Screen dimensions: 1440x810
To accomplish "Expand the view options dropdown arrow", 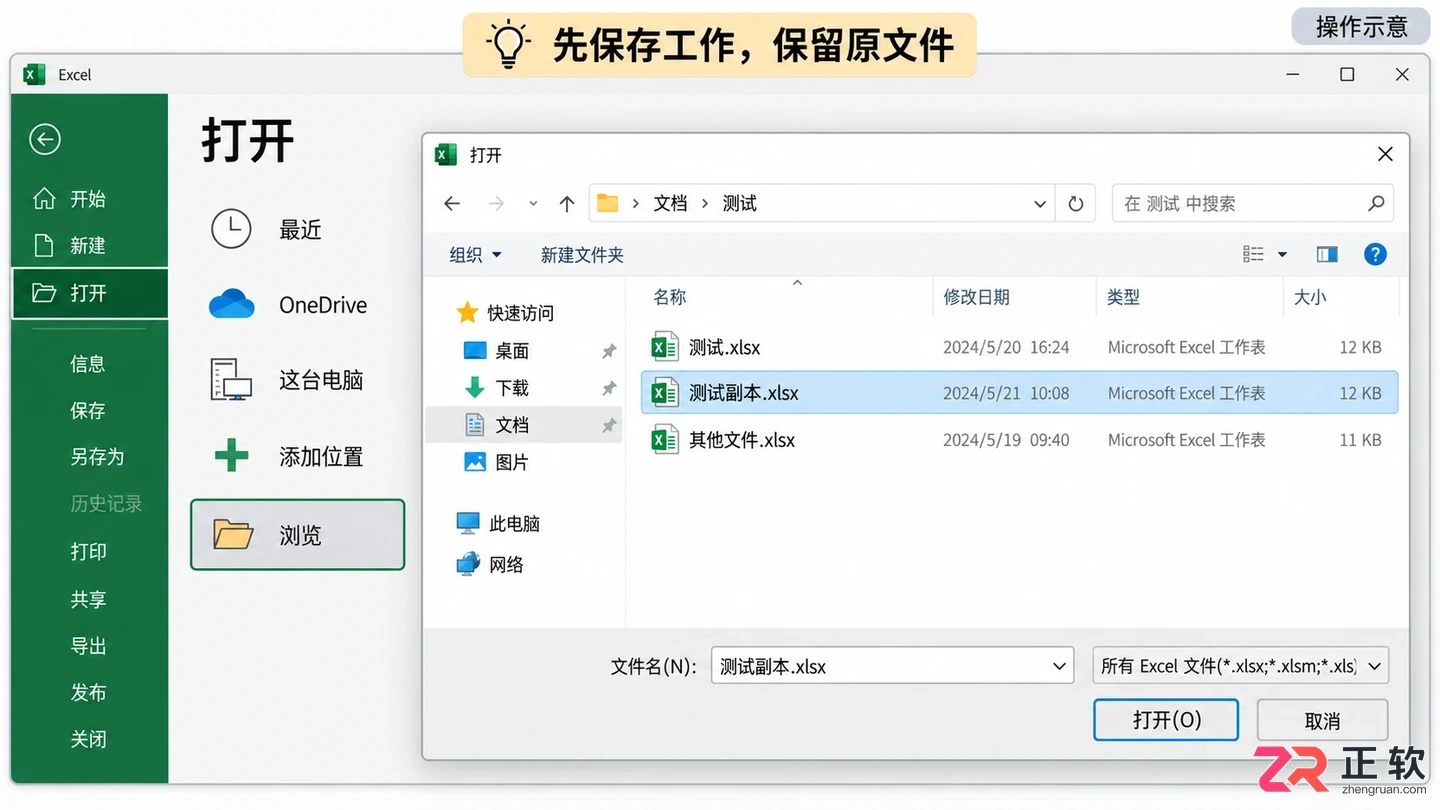I will tap(1282, 254).
